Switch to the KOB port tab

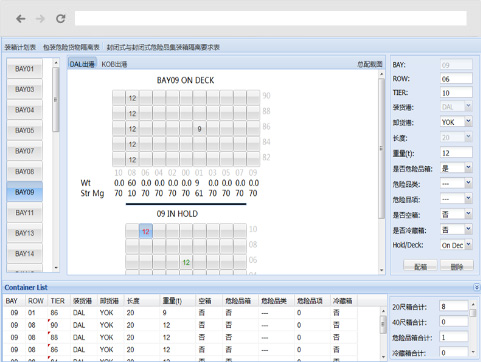(x=114, y=64)
